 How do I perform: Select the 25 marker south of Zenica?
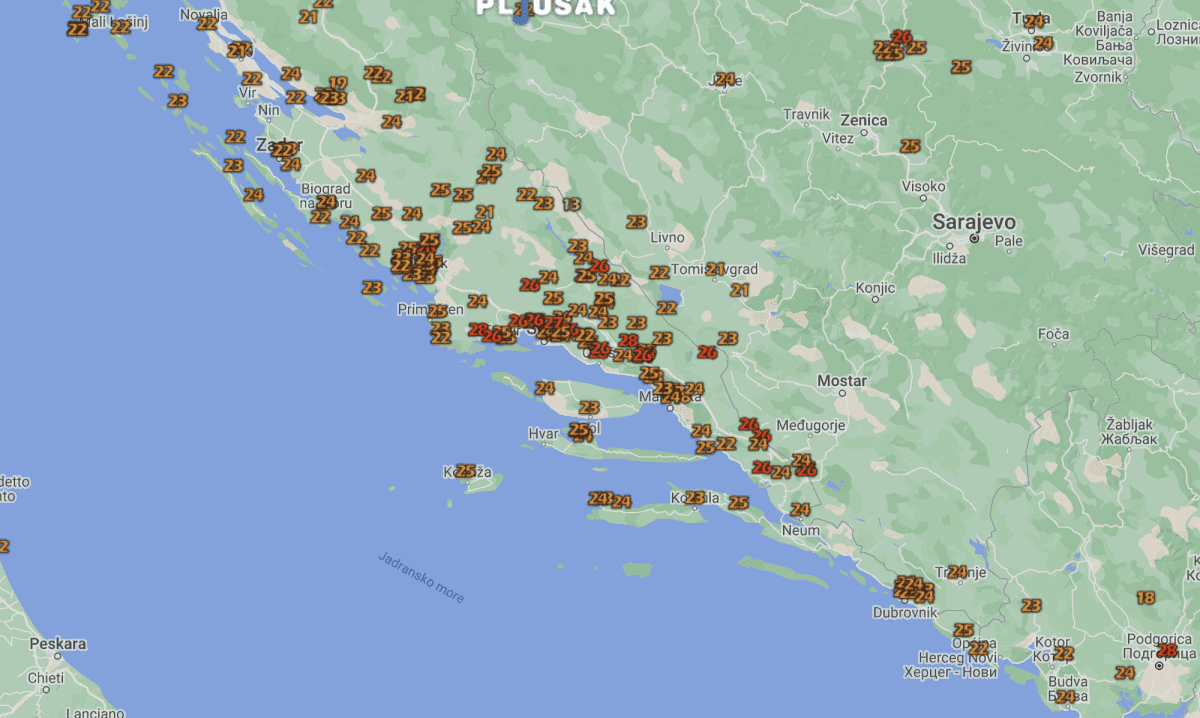[910, 146]
